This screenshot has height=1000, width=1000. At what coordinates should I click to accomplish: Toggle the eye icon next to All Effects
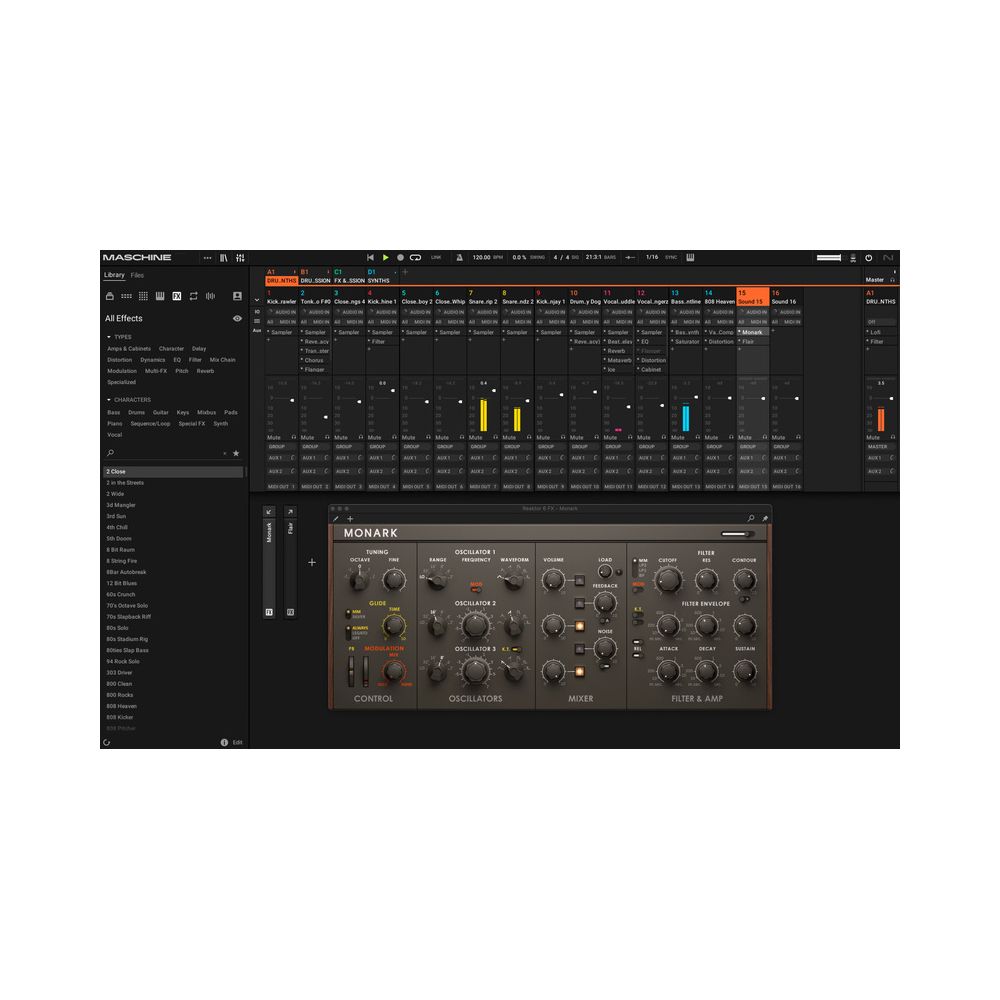tap(237, 318)
